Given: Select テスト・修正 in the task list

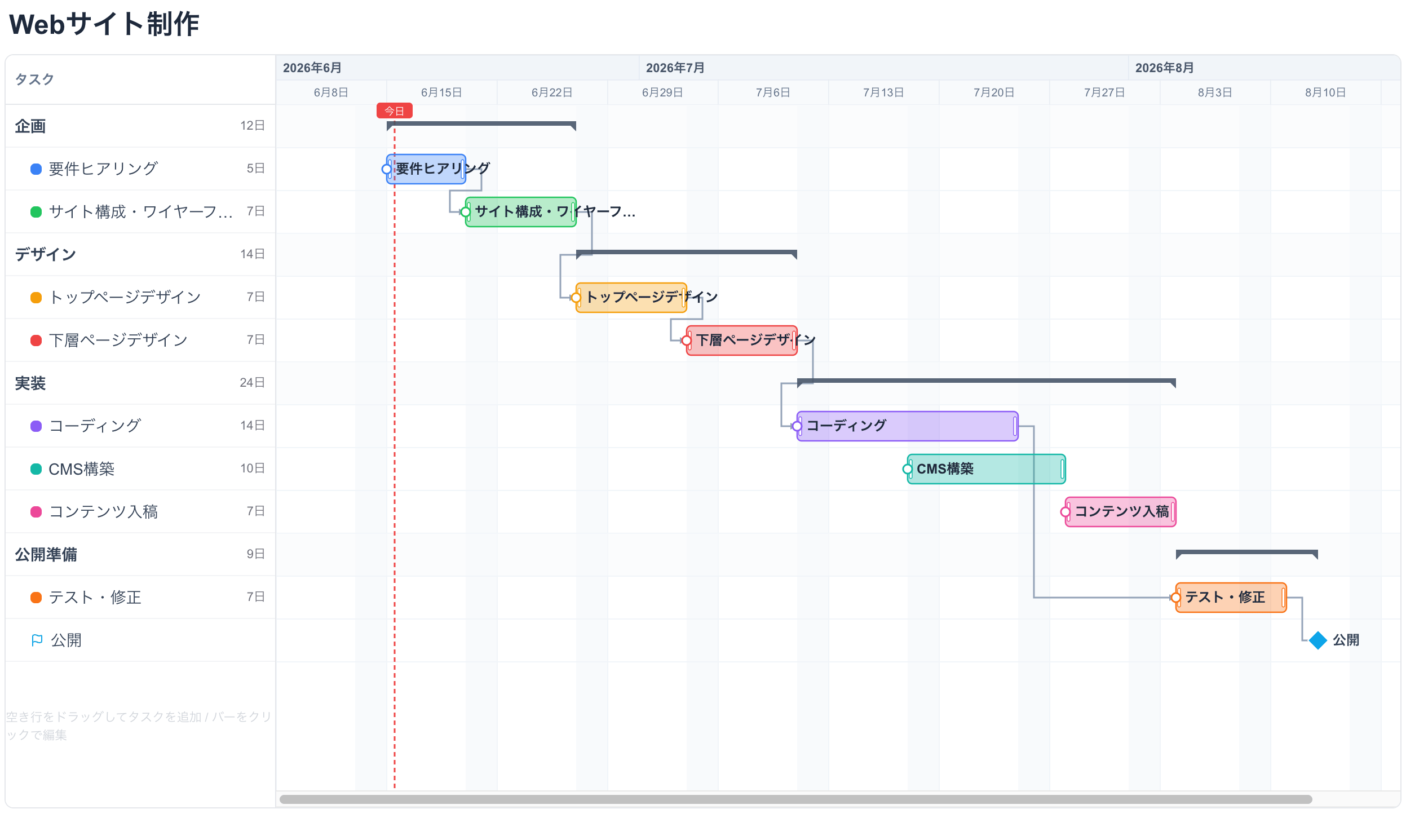Looking at the screenshot, I should coord(140,597).
